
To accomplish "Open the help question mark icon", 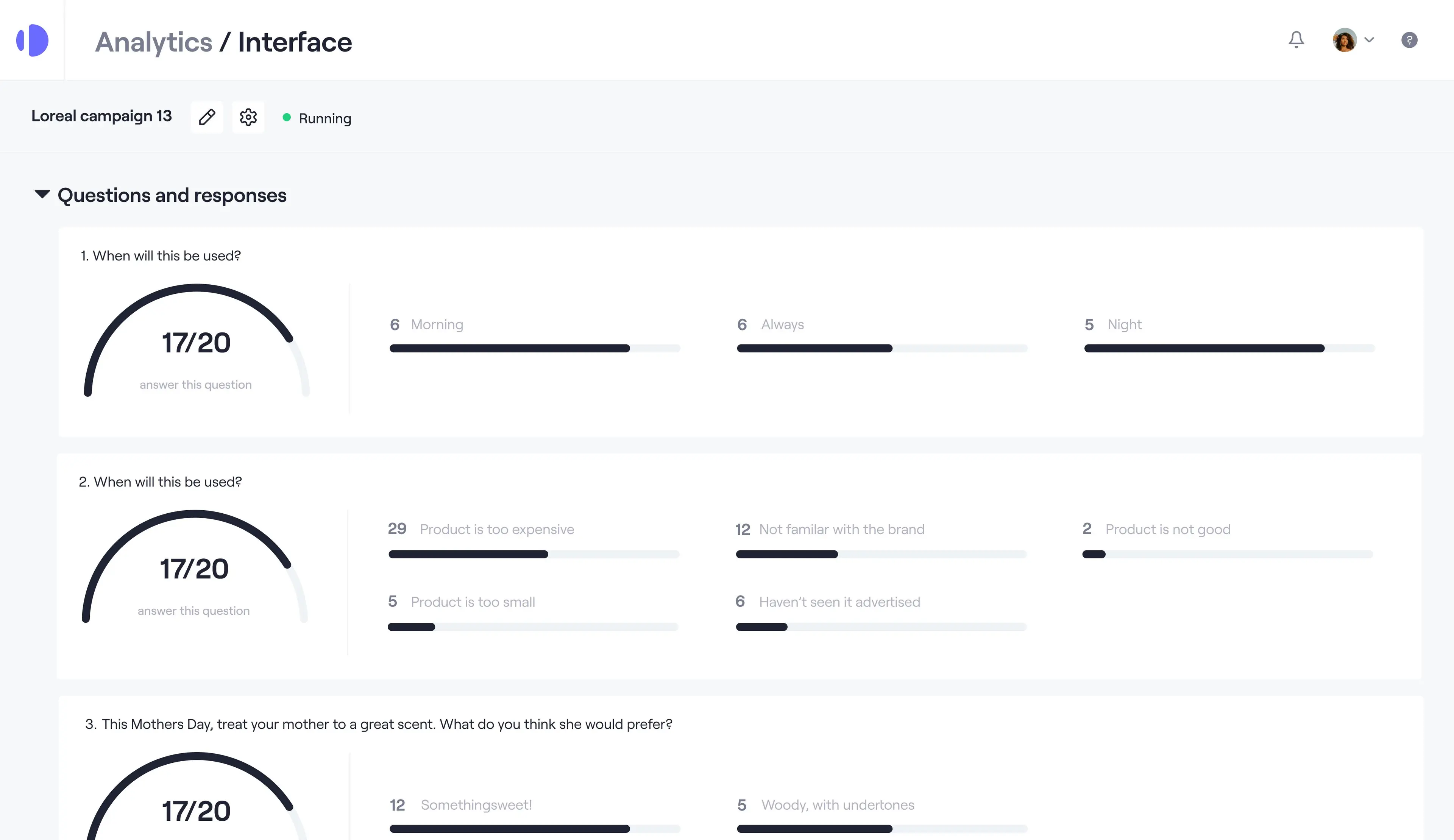I will [x=1409, y=40].
